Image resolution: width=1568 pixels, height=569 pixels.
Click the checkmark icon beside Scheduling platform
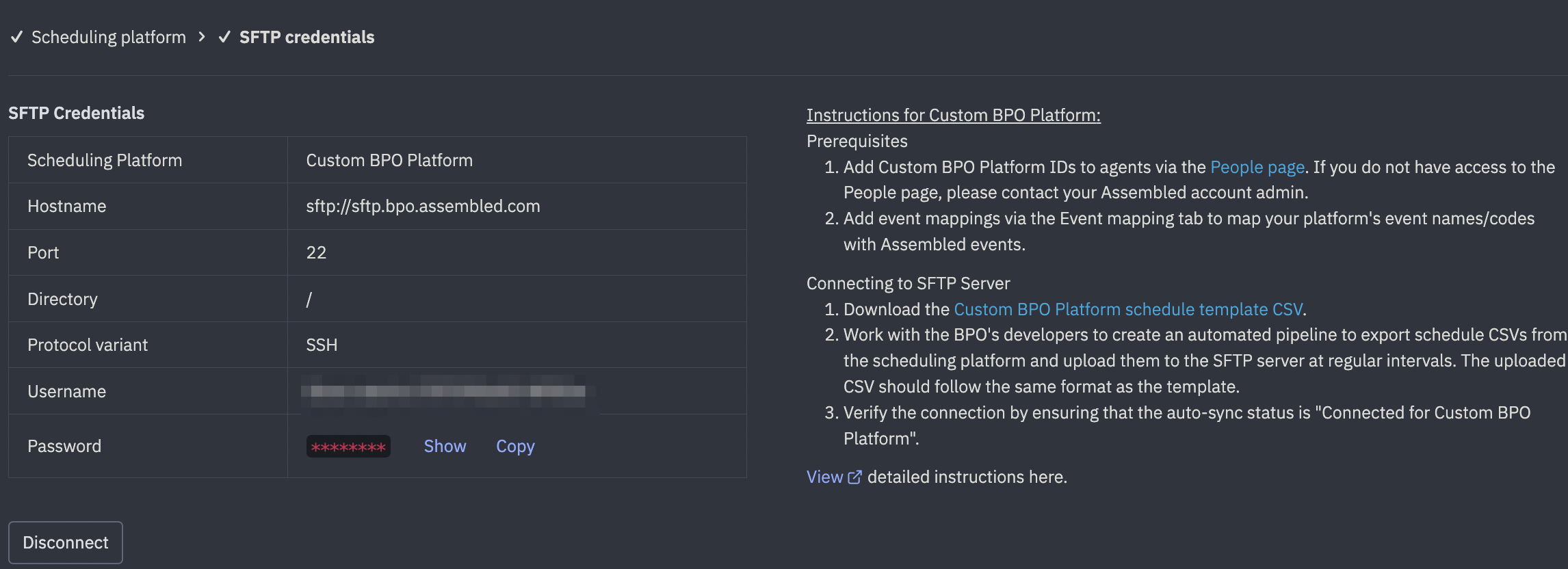16,37
